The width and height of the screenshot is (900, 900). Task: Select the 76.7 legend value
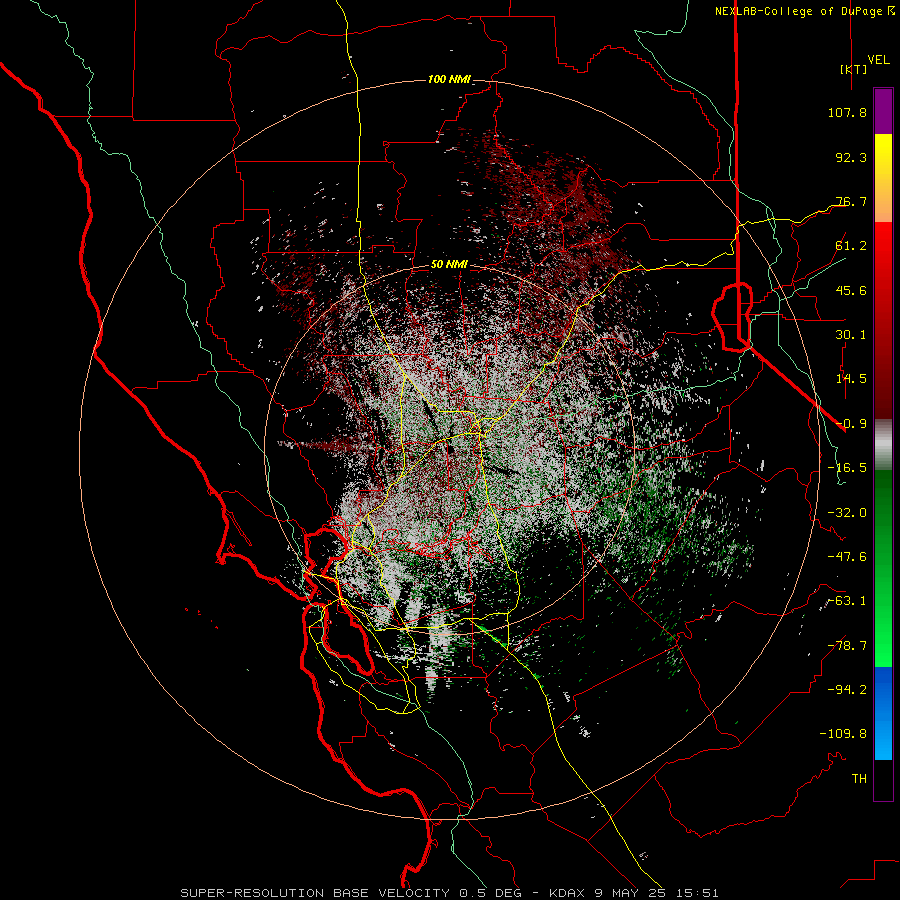point(851,201)
